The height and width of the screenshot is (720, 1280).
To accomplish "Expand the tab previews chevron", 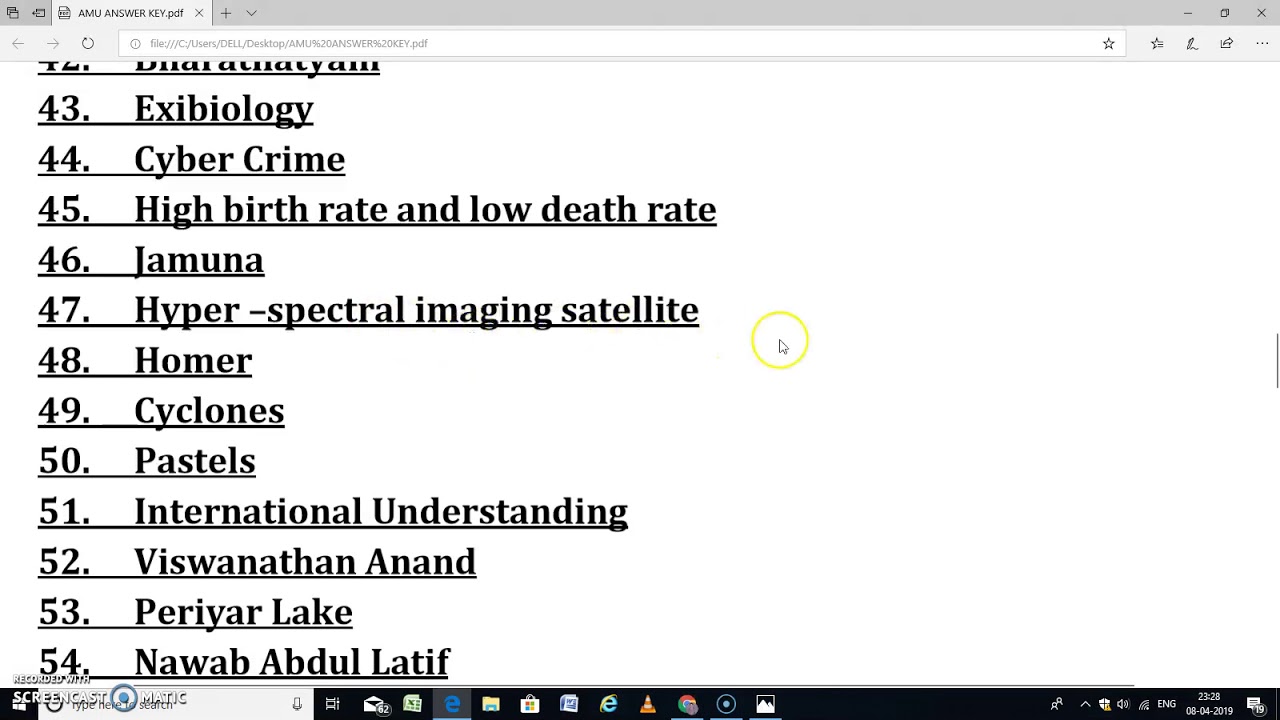I will click(251, 13).
